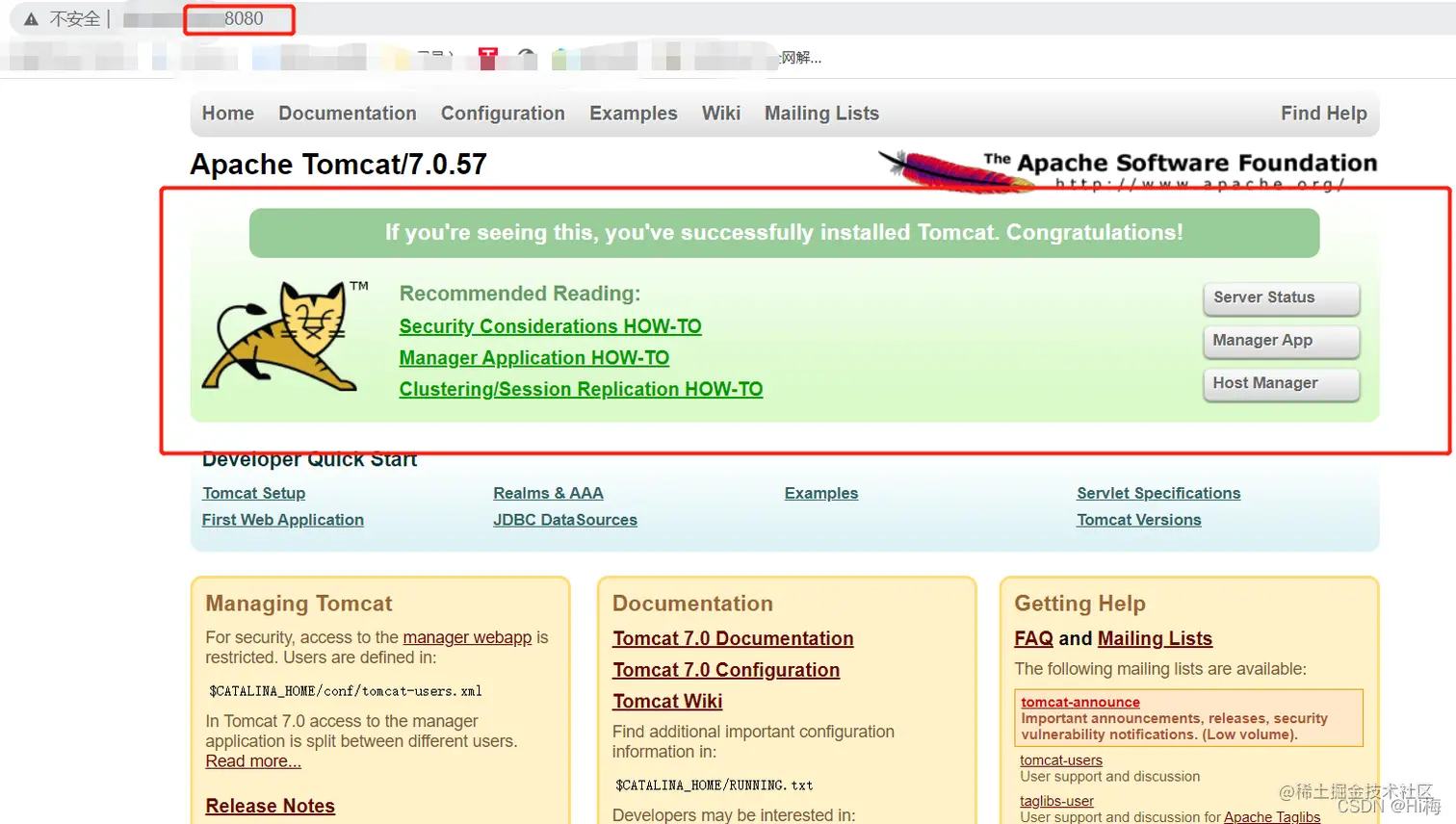Click the red T bookmark icon
The width and height of the screenshot is (1456, 824).
(488, 59)
